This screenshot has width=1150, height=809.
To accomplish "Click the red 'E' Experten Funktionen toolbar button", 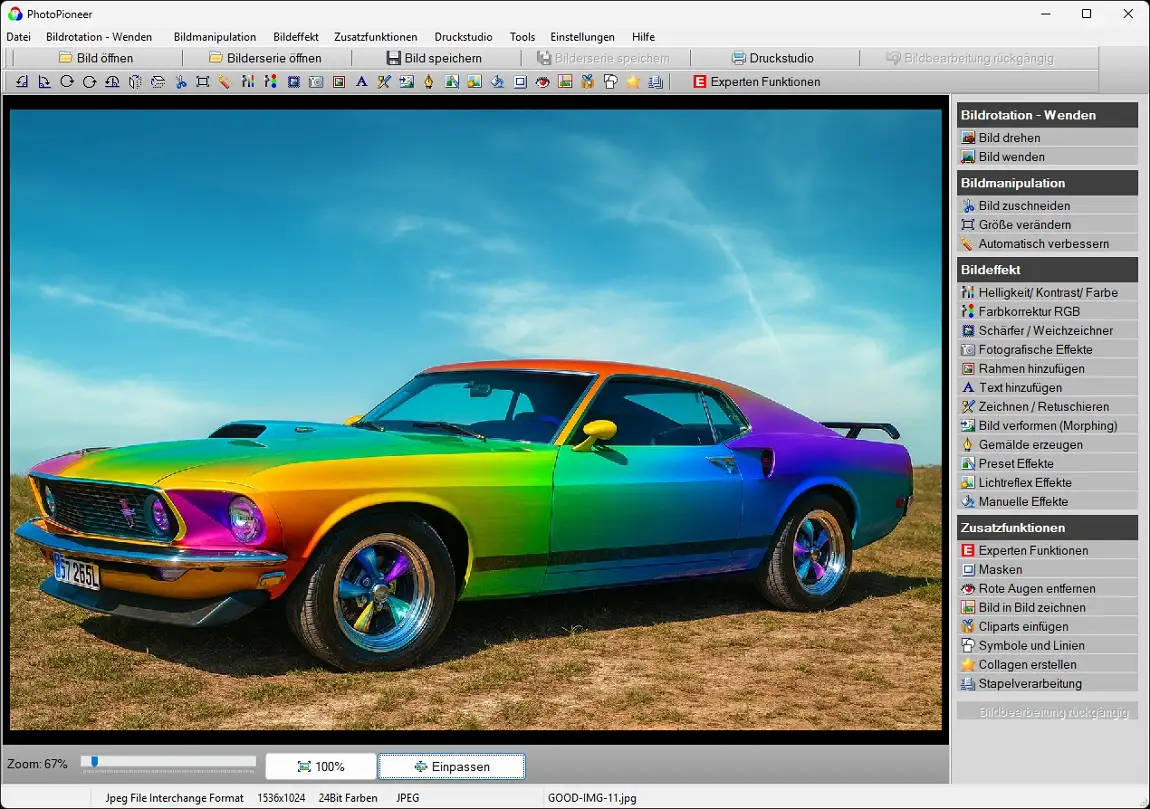I will [x=756, y=82].
